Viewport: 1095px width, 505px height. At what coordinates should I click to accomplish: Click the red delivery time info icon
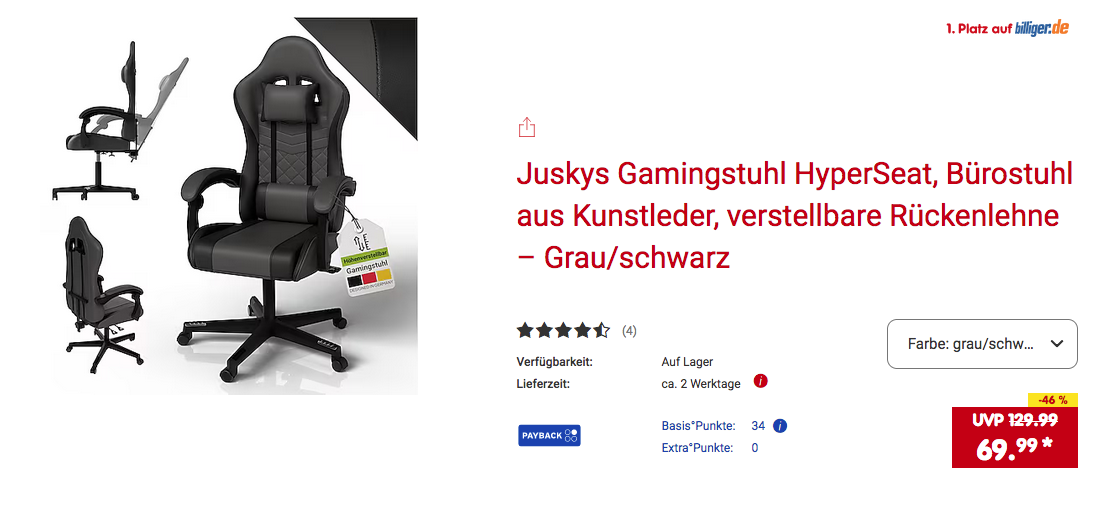click(761, 382)
